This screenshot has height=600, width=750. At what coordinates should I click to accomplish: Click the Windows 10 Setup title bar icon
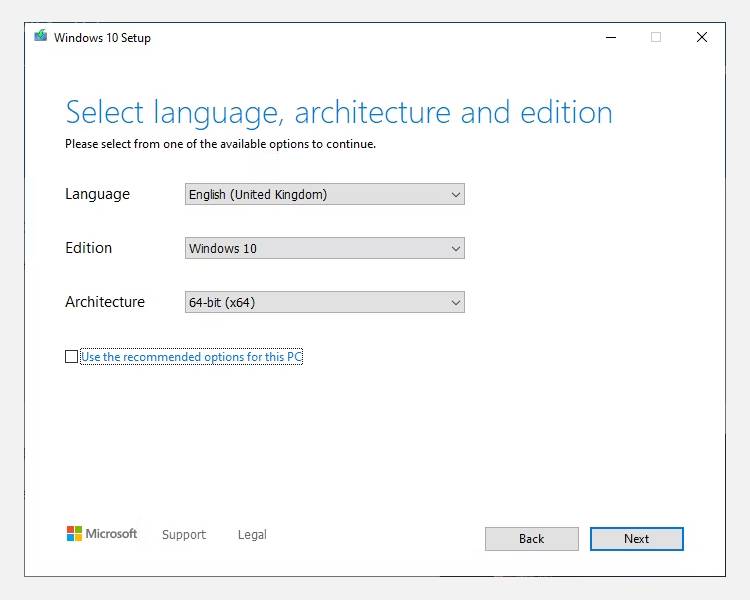point(40,37)
